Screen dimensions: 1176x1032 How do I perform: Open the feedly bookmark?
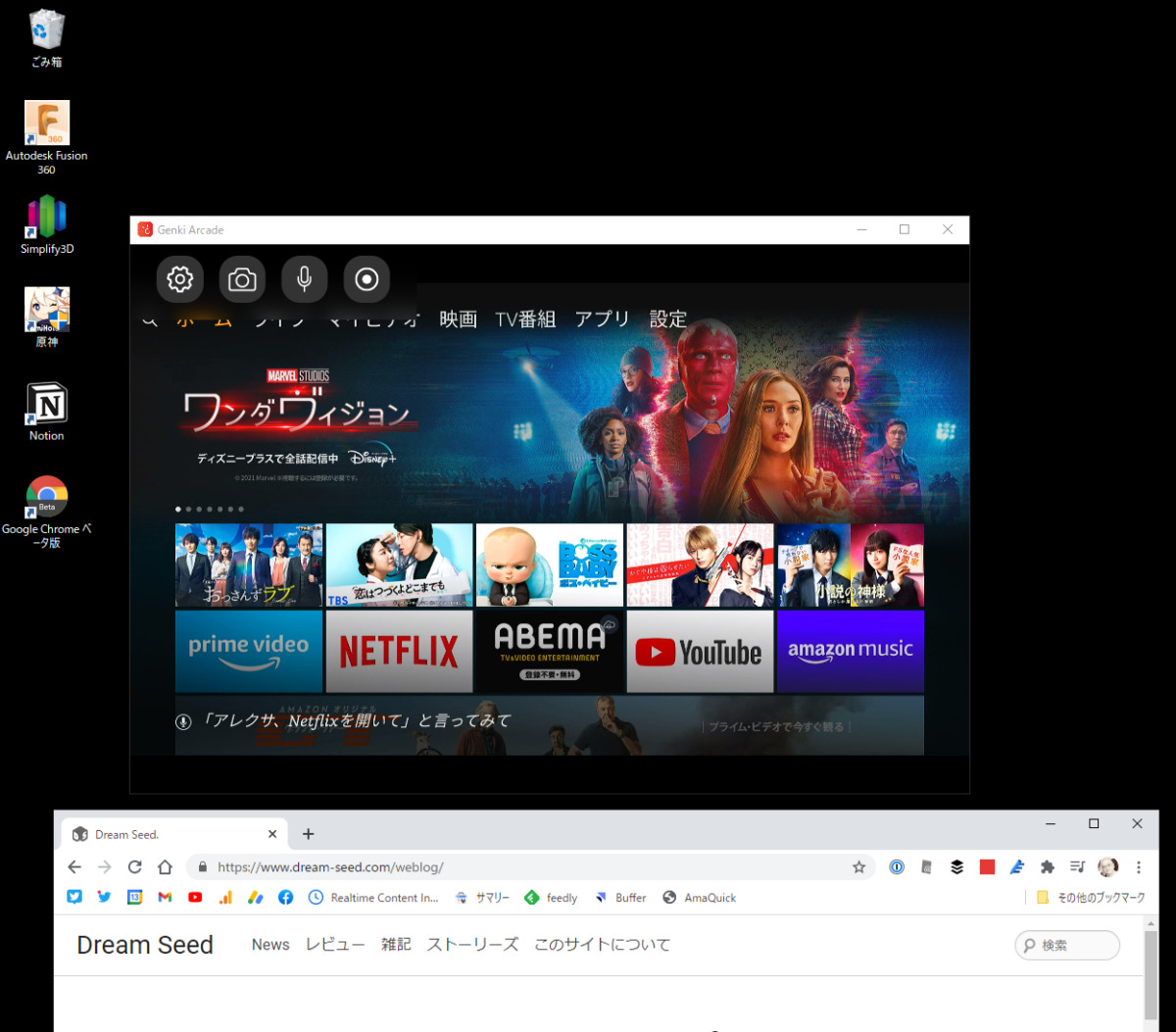point(551,898)
